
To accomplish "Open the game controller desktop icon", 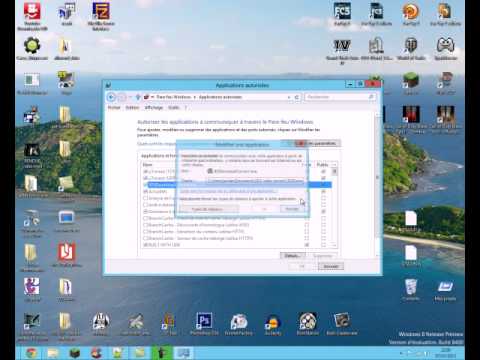I will [445, 49].
